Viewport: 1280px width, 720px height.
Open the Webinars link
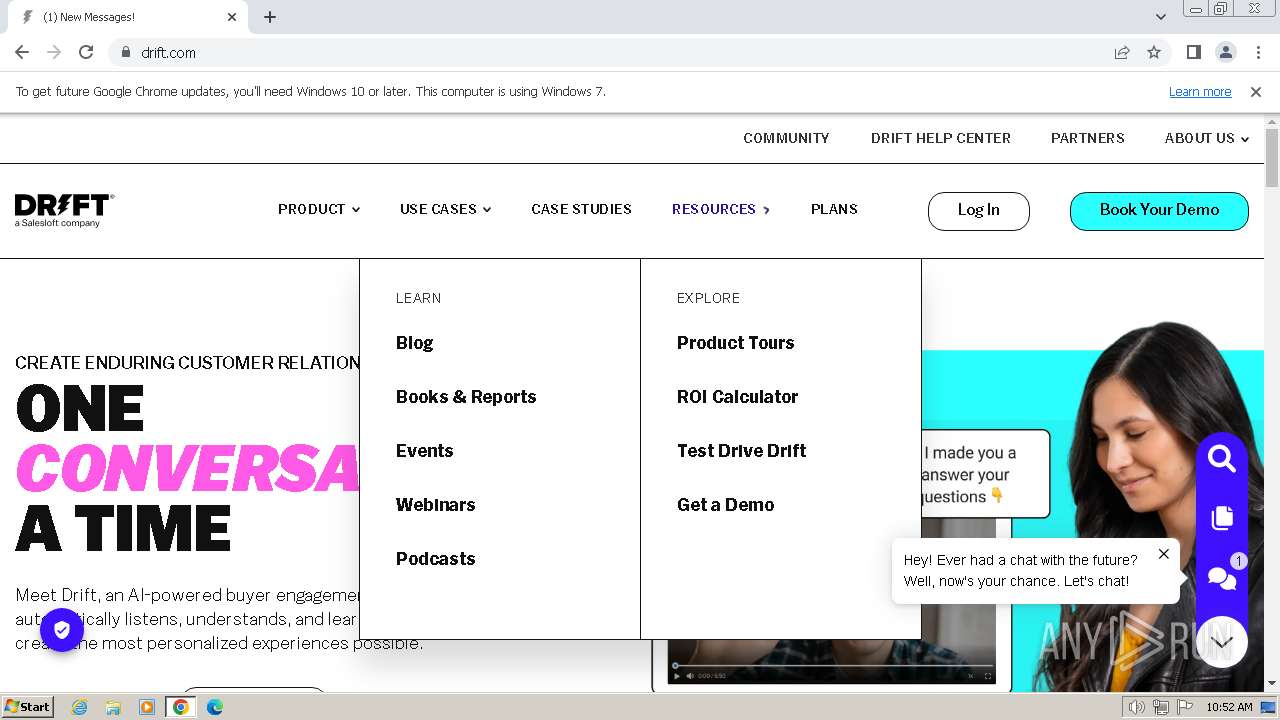pyautogui.click(x=436, y=505)
